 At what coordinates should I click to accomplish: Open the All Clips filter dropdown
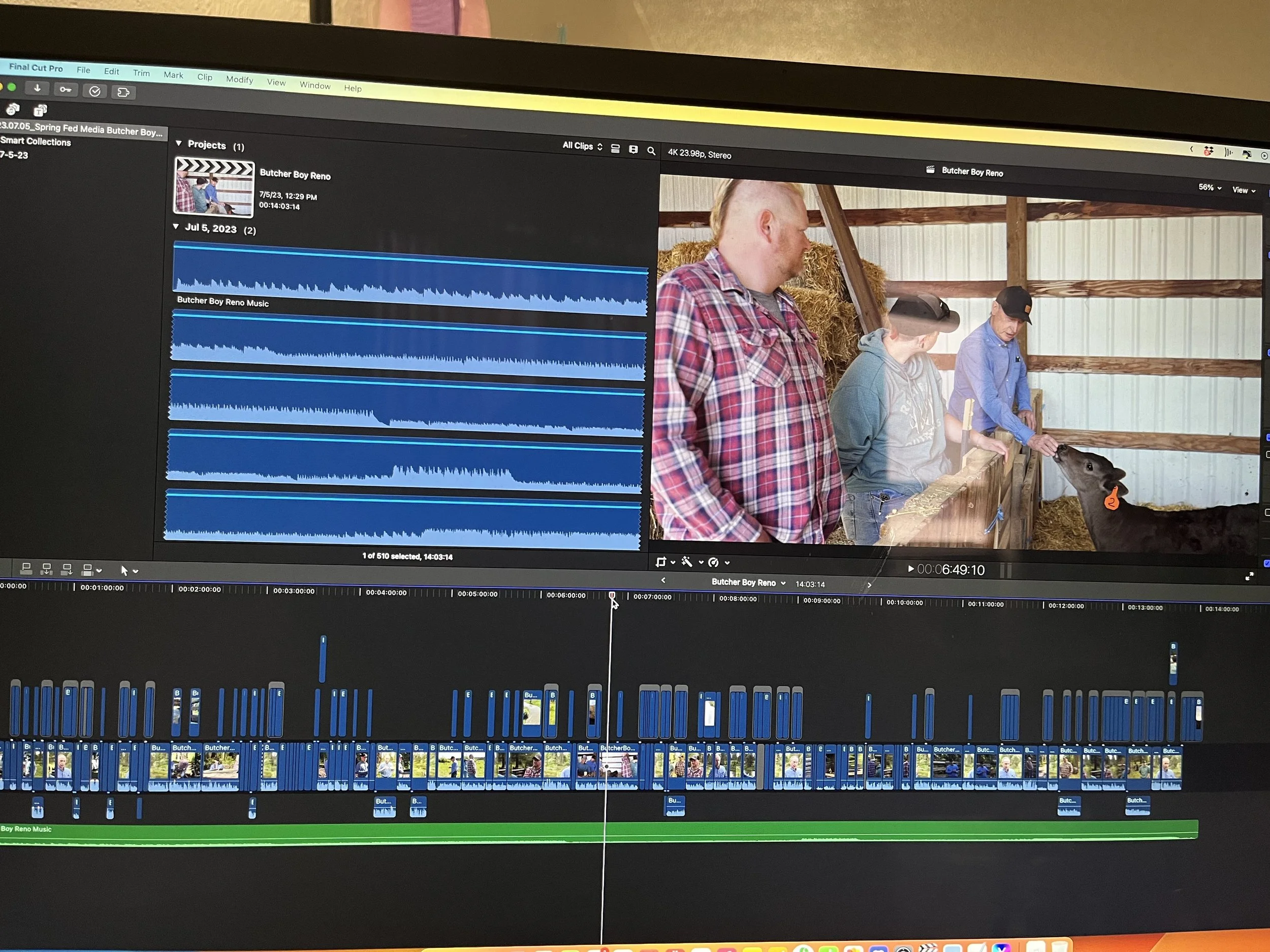(x=582, y=146)
